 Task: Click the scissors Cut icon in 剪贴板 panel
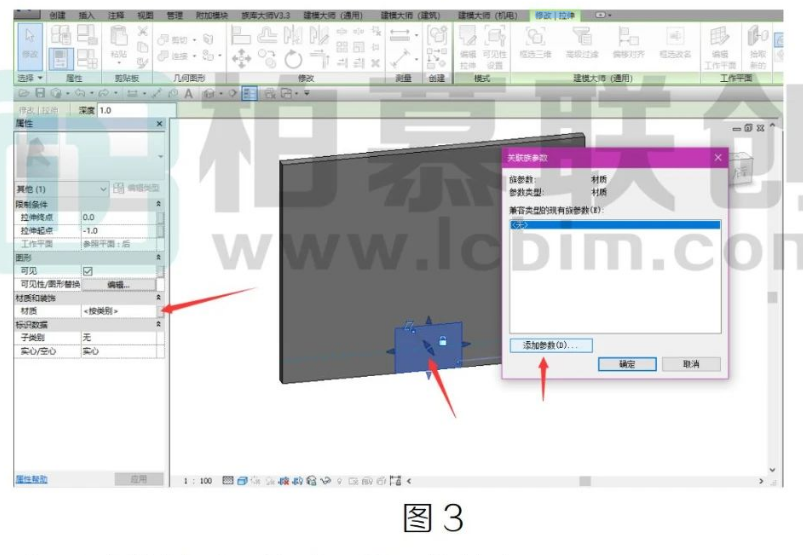tap(142, 32)
